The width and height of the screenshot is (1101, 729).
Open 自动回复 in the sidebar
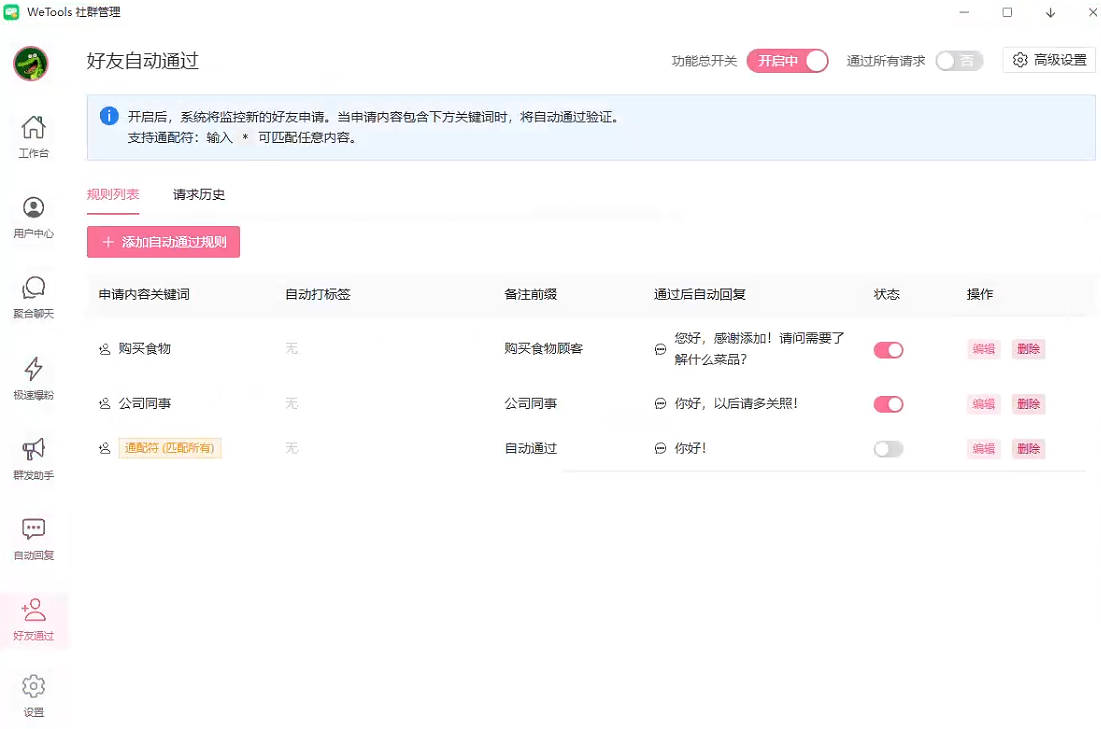click(x=33, y=538)
